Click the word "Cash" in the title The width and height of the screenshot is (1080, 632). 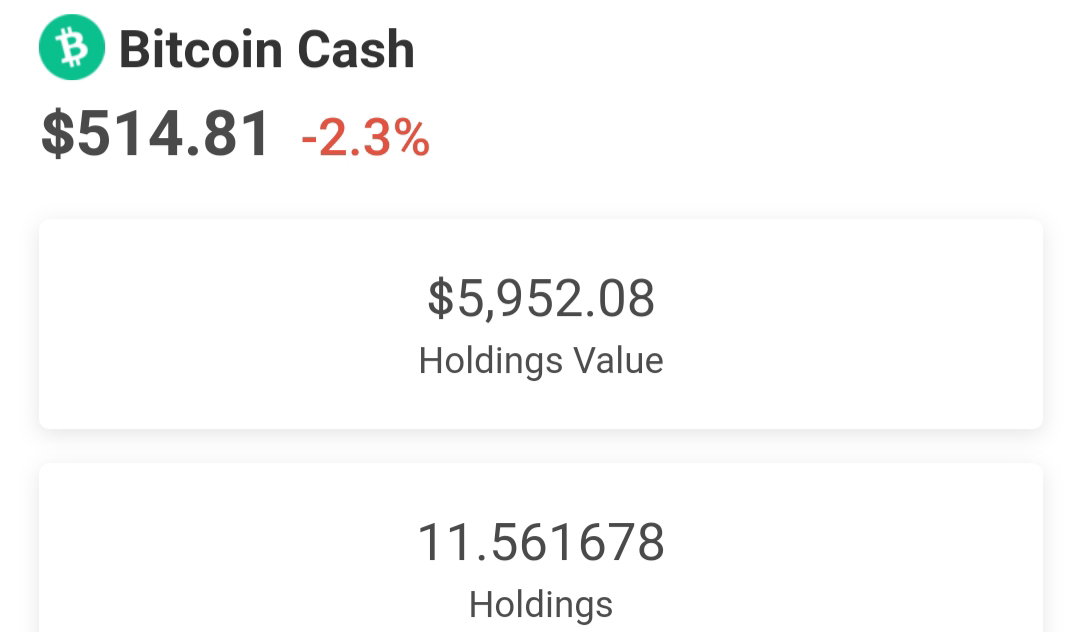(x=356, y=50)
